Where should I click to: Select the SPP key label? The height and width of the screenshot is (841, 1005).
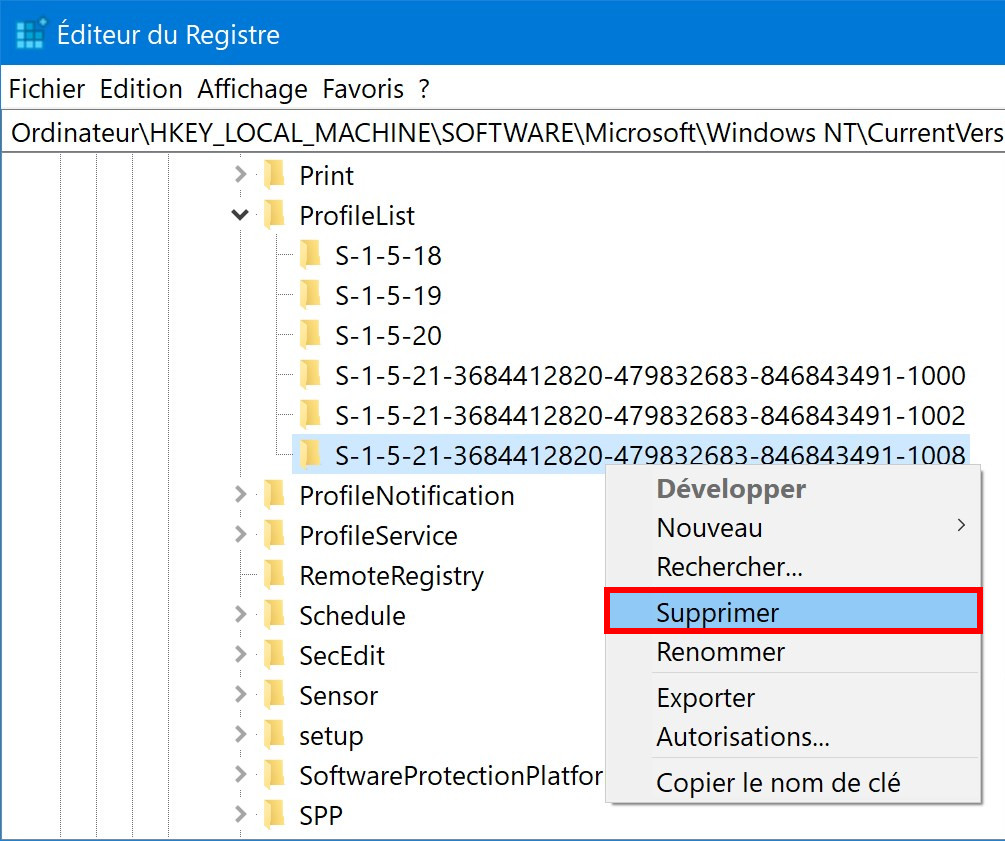[x=320, y=816]
